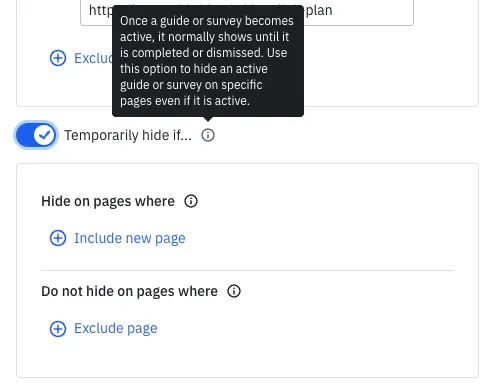Click the dark tooltip about active guides
Screen dimensions: 495x389
(208, 61)
